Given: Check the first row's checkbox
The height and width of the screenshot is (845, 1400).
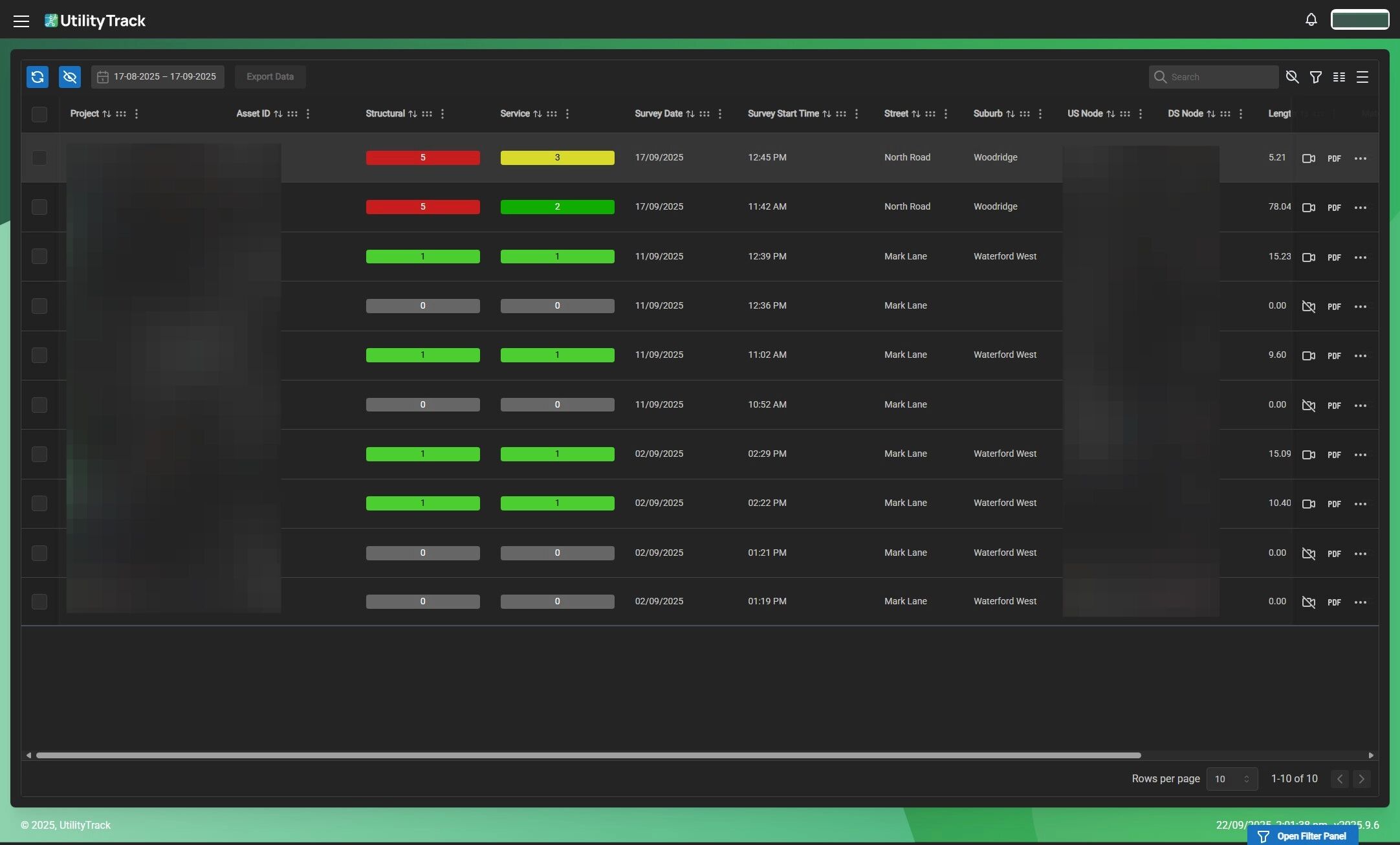Looking at the screenshot, I should (x=39, y=158).
